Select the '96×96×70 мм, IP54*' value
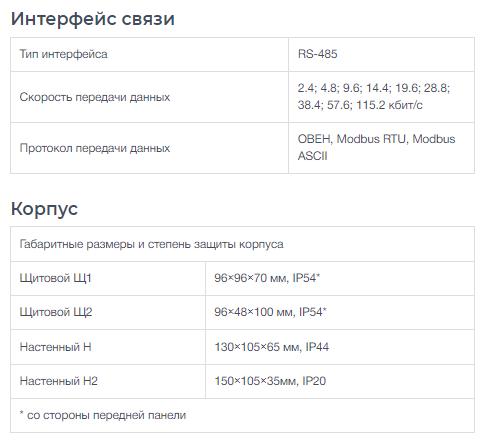The width and height of the screenshot is (491, 444). pyautogui.click(x=267, y=278)
